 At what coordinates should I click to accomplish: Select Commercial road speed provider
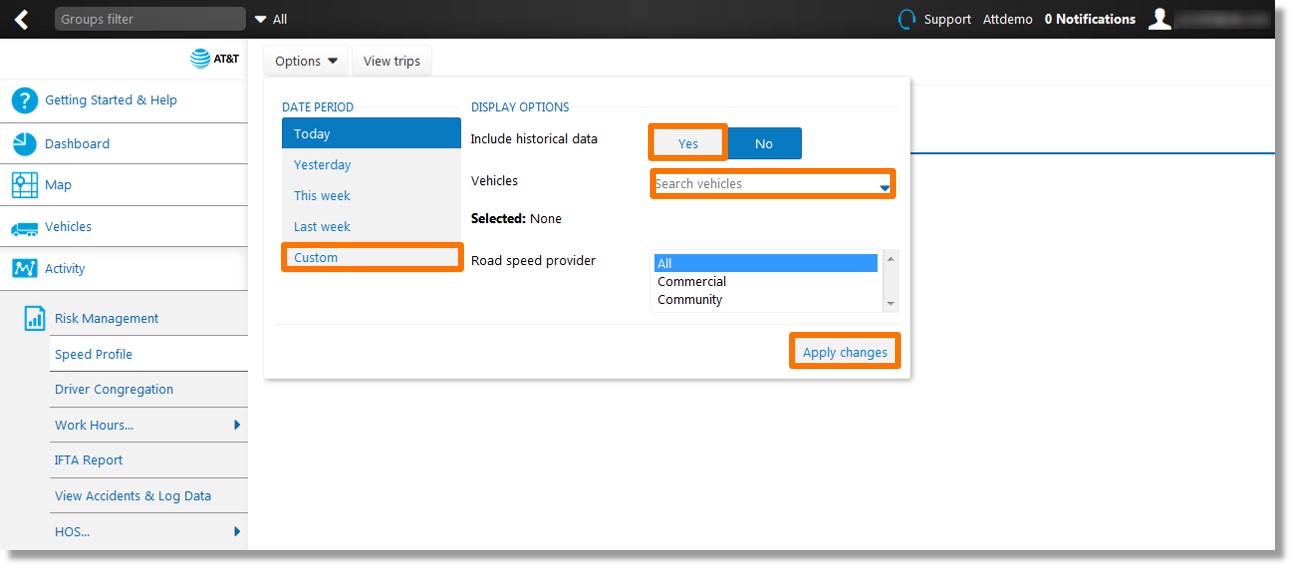click(x=766, y=282)
